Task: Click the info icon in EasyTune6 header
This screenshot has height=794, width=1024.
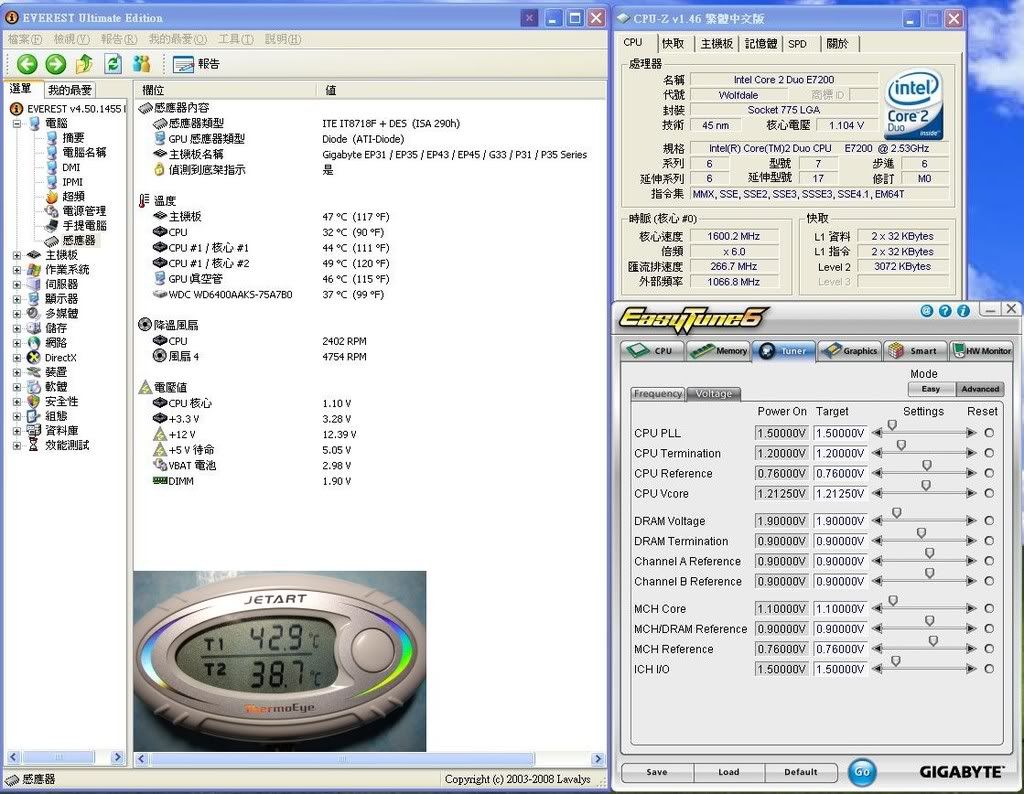Action: [x=963, y=311]
